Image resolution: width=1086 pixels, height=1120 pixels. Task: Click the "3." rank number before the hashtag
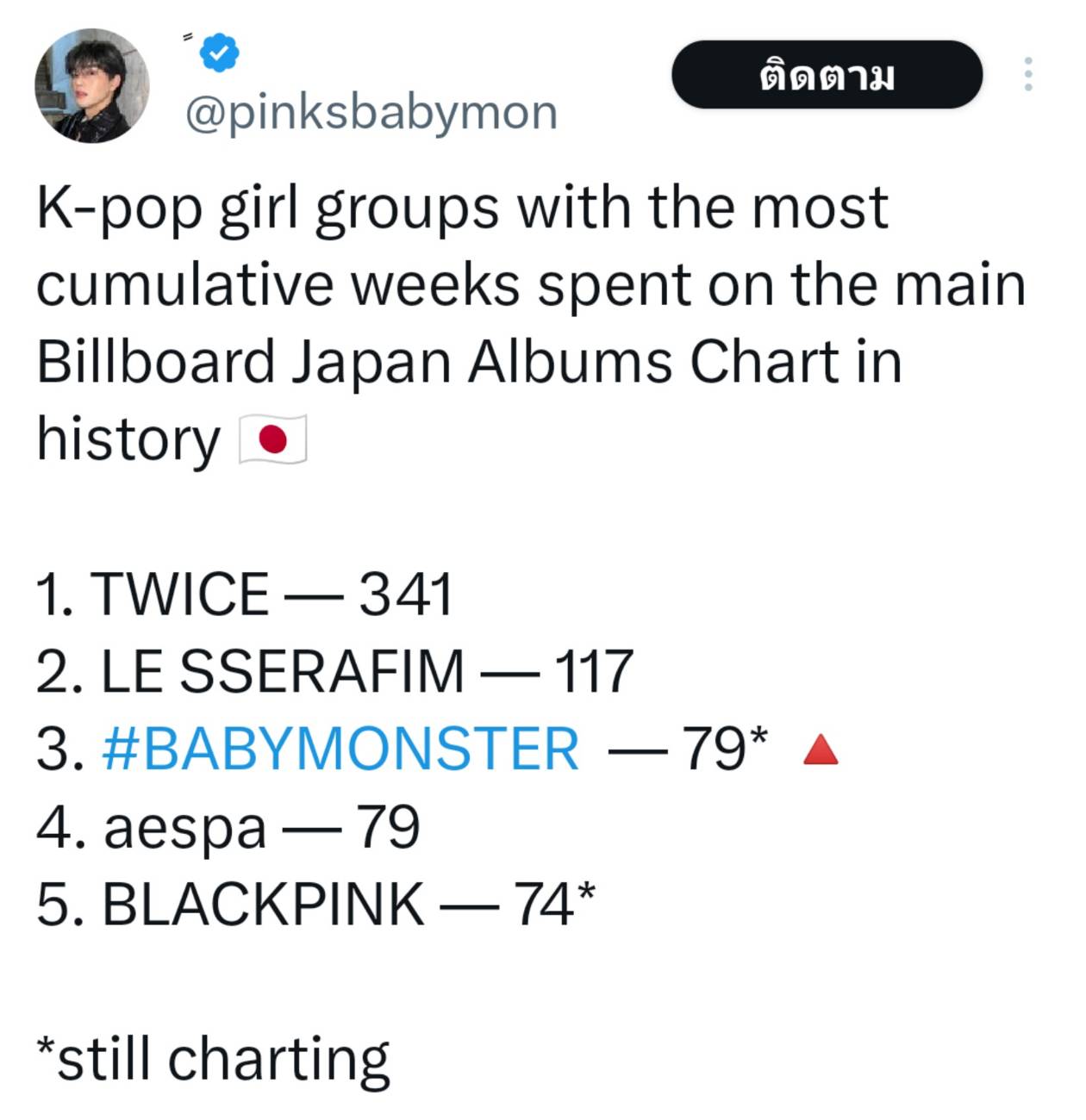point(60,749)
